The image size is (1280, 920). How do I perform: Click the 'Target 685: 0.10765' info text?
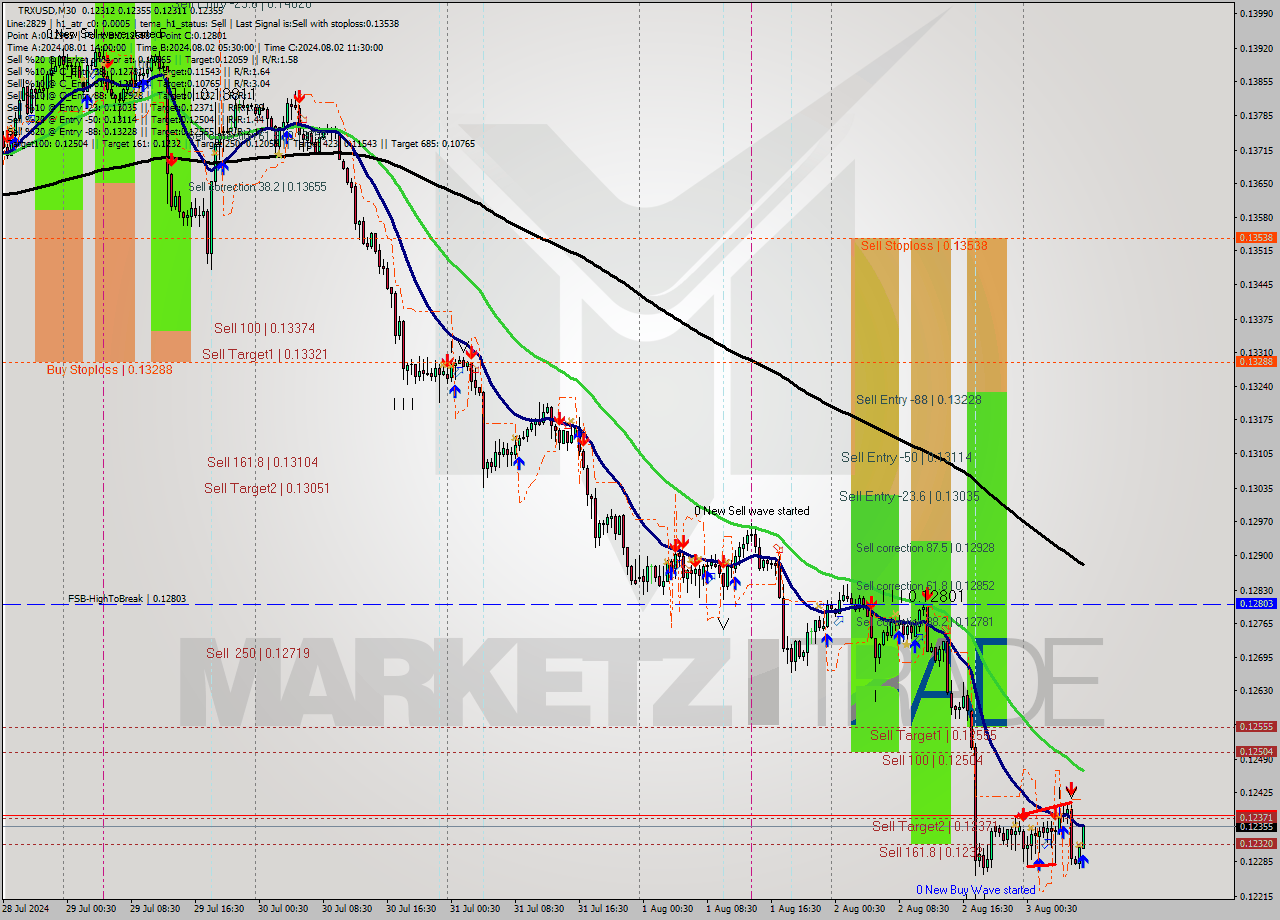tap(433, 144)
